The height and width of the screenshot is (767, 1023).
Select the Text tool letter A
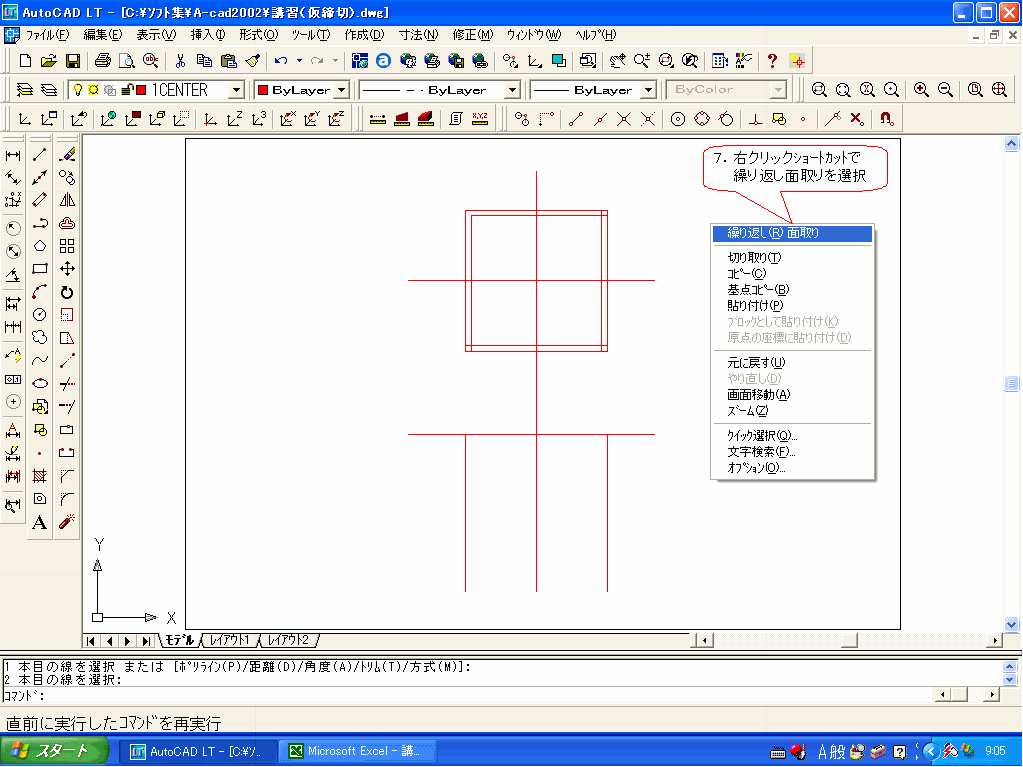40,522
